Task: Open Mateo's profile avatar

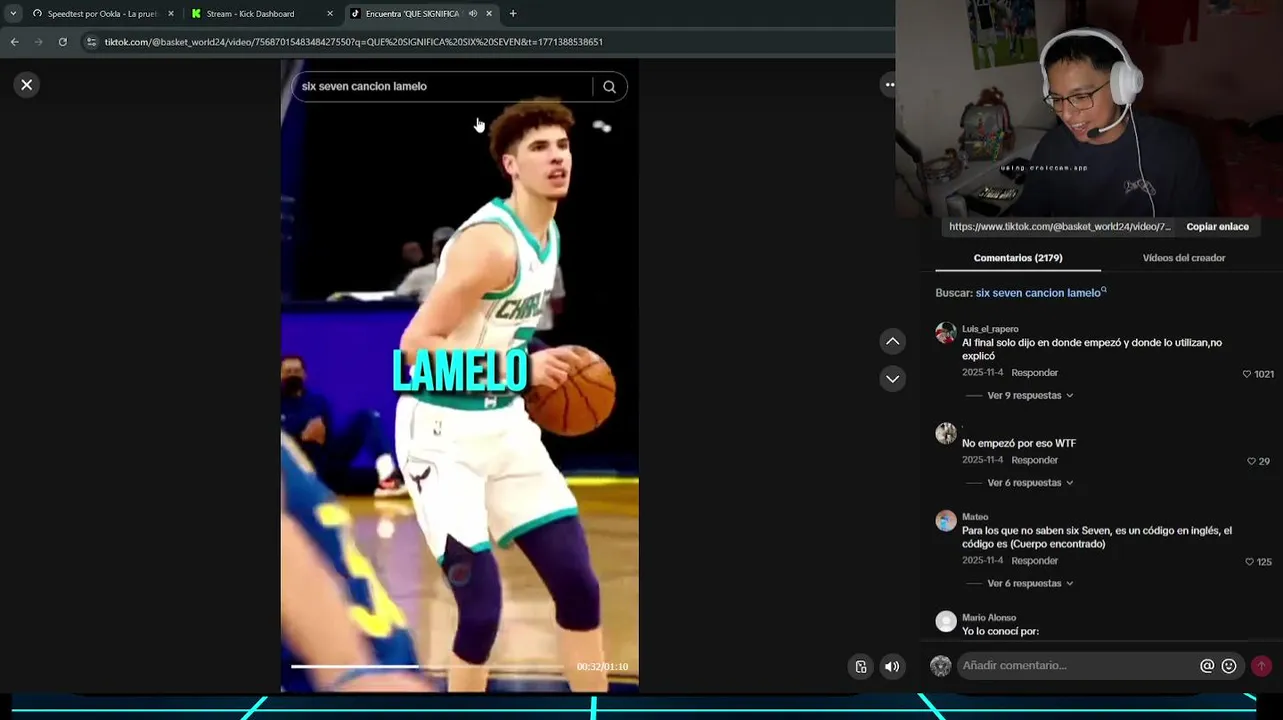Action: [946, 521]
